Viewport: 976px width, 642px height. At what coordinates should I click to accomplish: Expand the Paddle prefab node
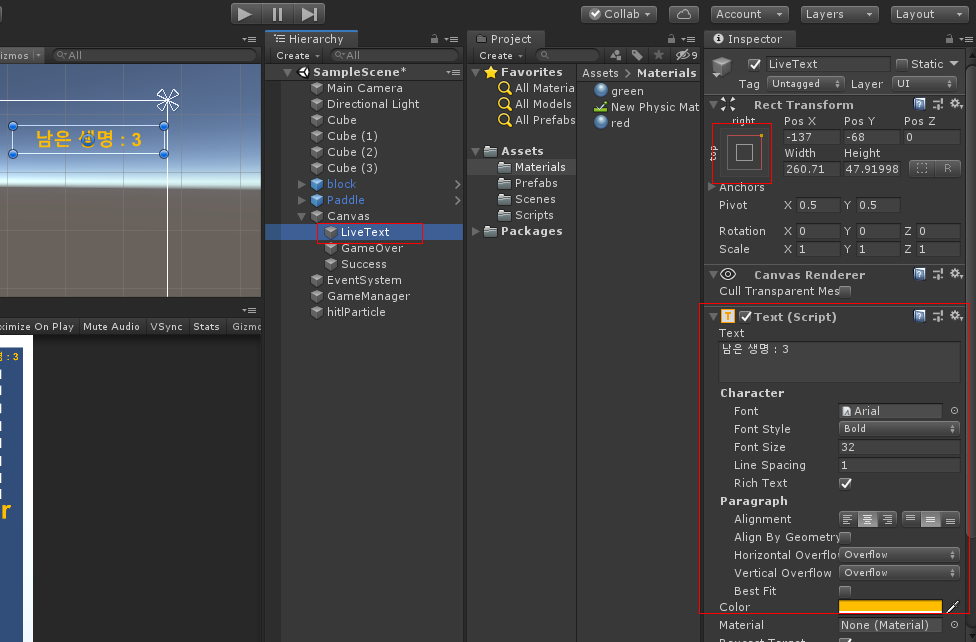tap(302, 201)
